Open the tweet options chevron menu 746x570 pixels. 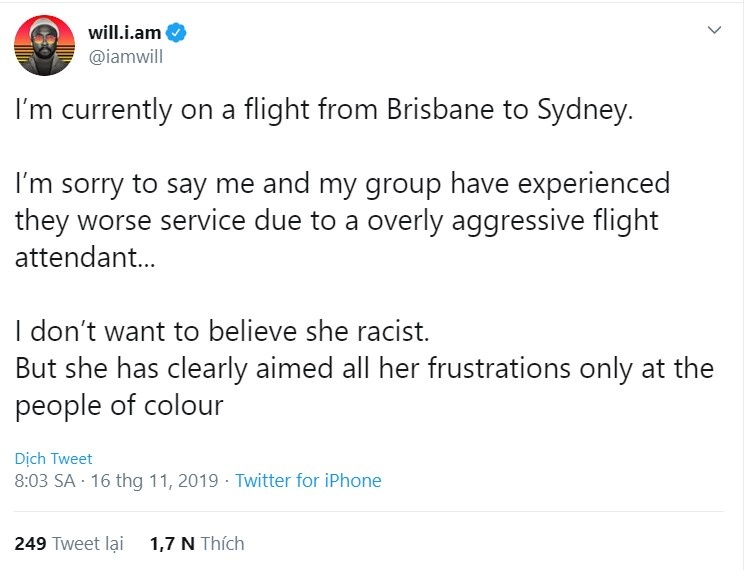point(714,31)
